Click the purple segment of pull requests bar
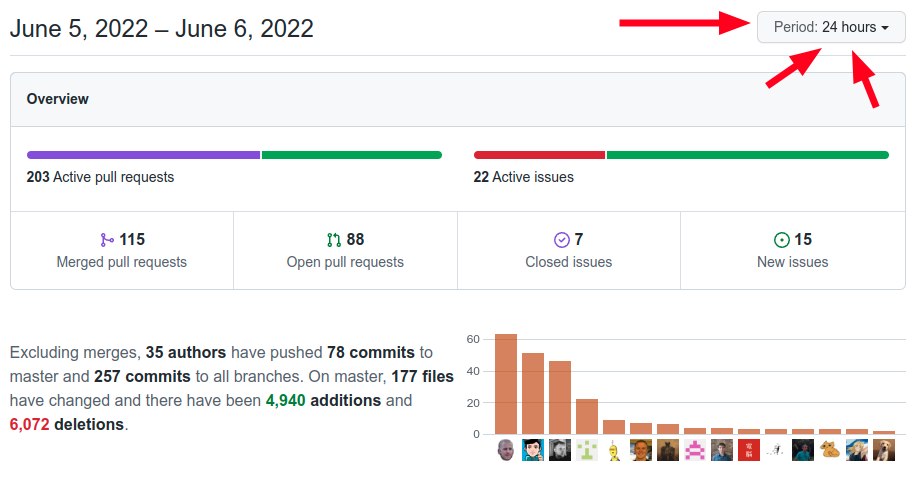The height and width of the screenshot is (477, 918). pos(143,155)
